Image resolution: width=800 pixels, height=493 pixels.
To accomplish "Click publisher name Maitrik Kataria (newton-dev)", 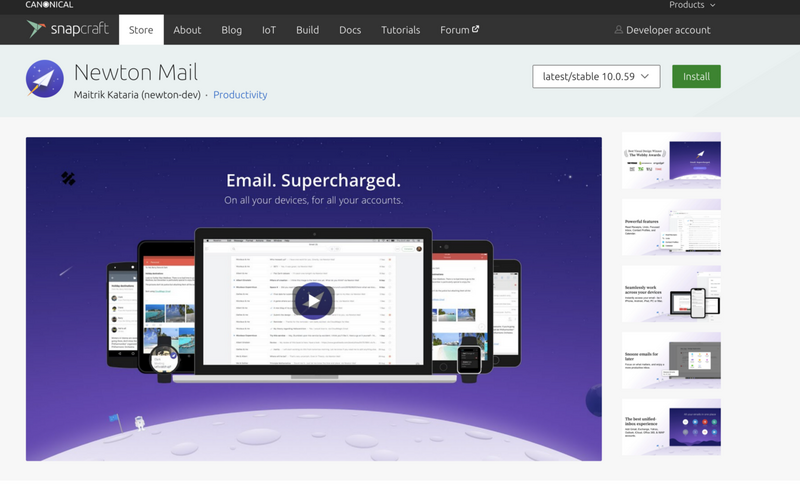I will click(137, 95).
